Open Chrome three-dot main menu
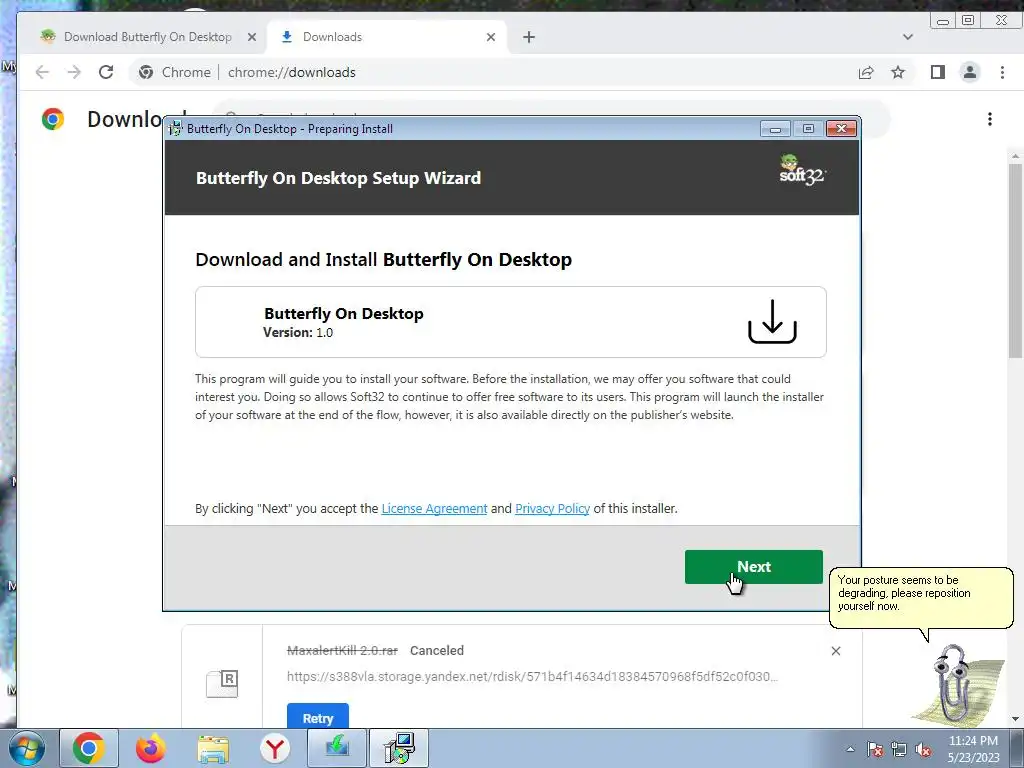The width and height of the screenshot is (1024, 768). (x=1002, y=72)
